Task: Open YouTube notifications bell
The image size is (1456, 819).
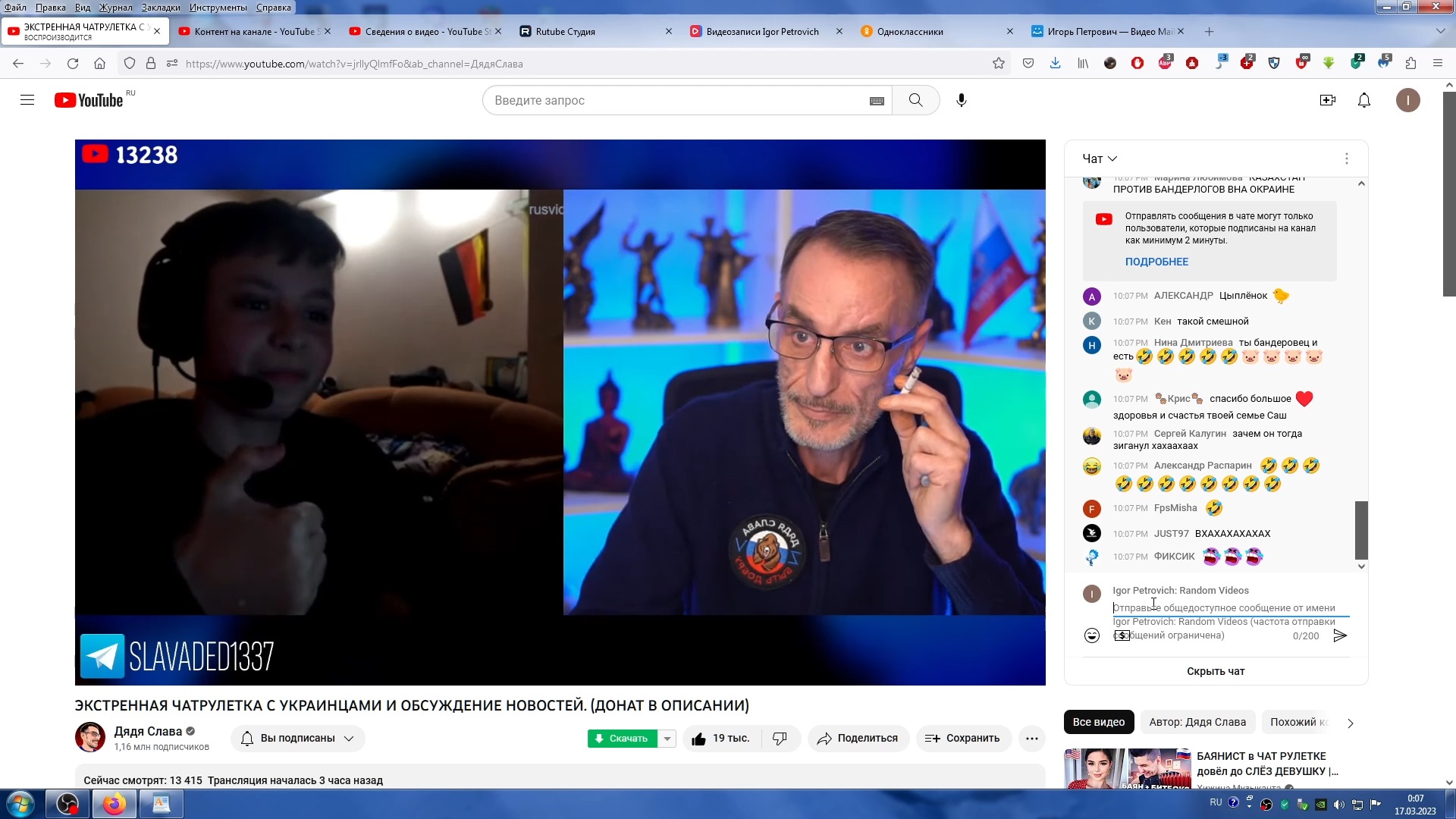Action: (1363, 100)
